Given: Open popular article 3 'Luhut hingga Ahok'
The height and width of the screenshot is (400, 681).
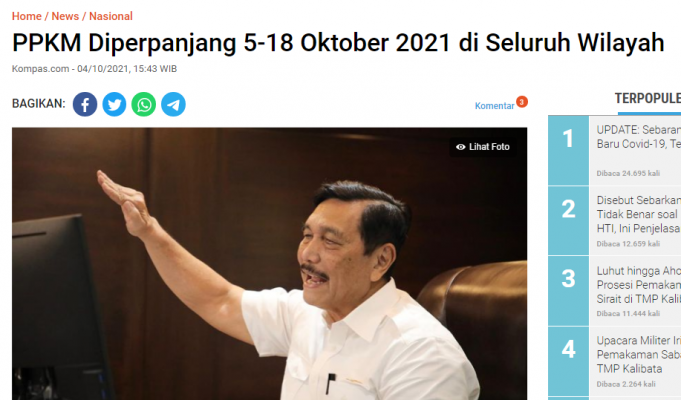Looking at the screenshot, I should tap(638, 285).
